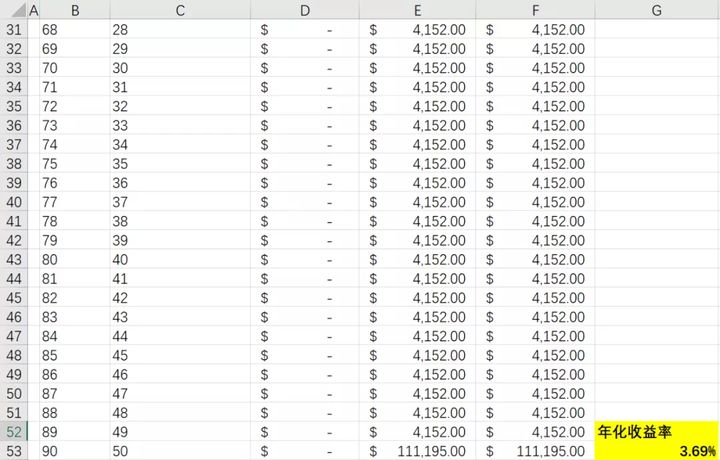720x460 pixels.
Task: Select column B header
Action: (x=74, y=10)
